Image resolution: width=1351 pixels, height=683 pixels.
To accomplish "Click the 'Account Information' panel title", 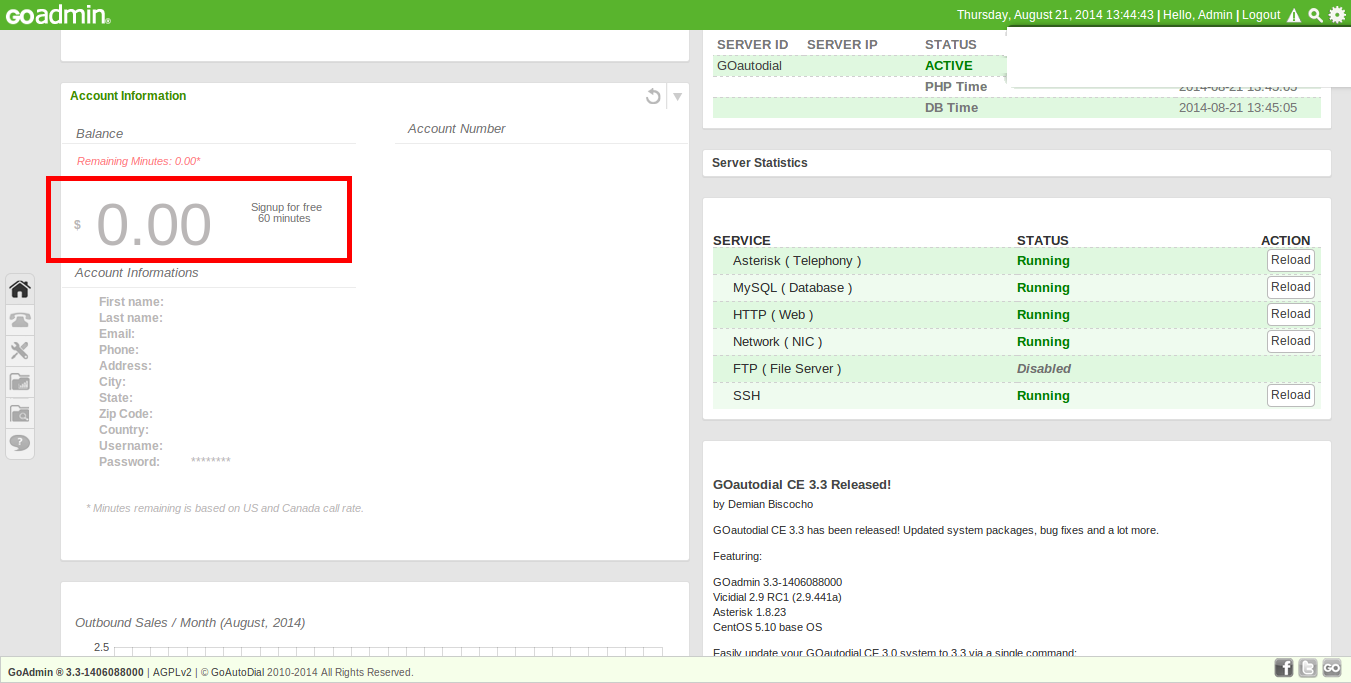I will click(x=128, y=96).
